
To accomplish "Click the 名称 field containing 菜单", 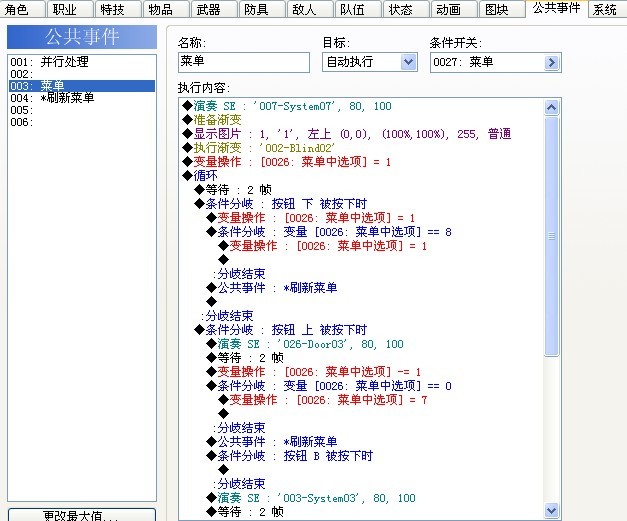I will click(x=244, y=62).
